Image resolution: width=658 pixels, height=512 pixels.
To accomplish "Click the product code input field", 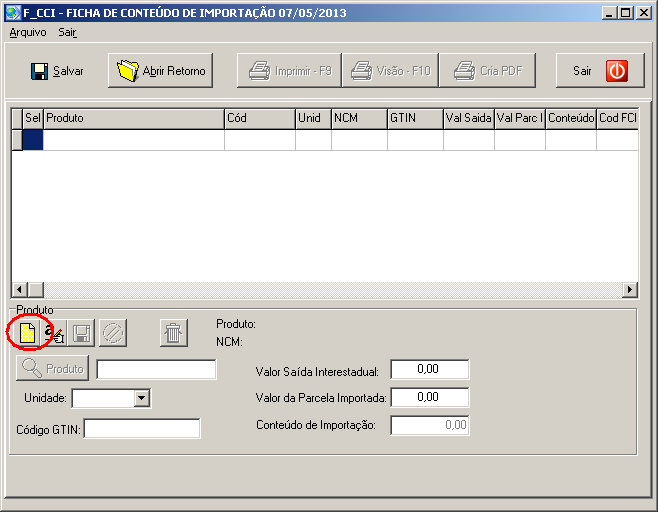I will 157,369.
